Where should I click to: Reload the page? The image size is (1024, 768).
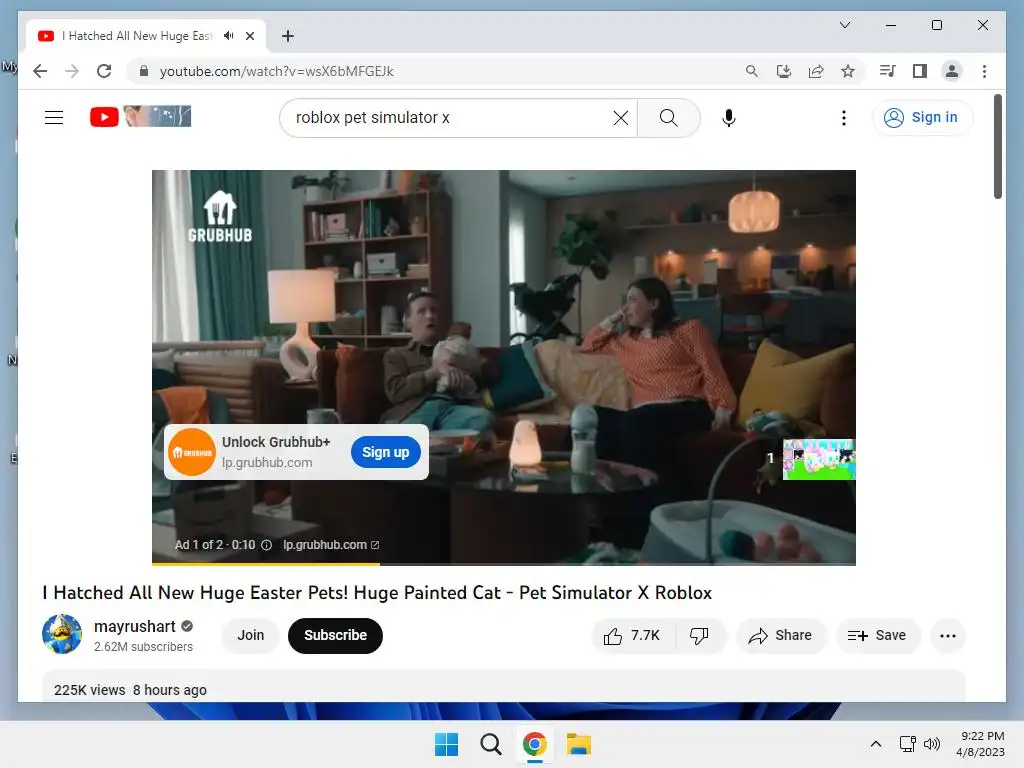[104, 71]
